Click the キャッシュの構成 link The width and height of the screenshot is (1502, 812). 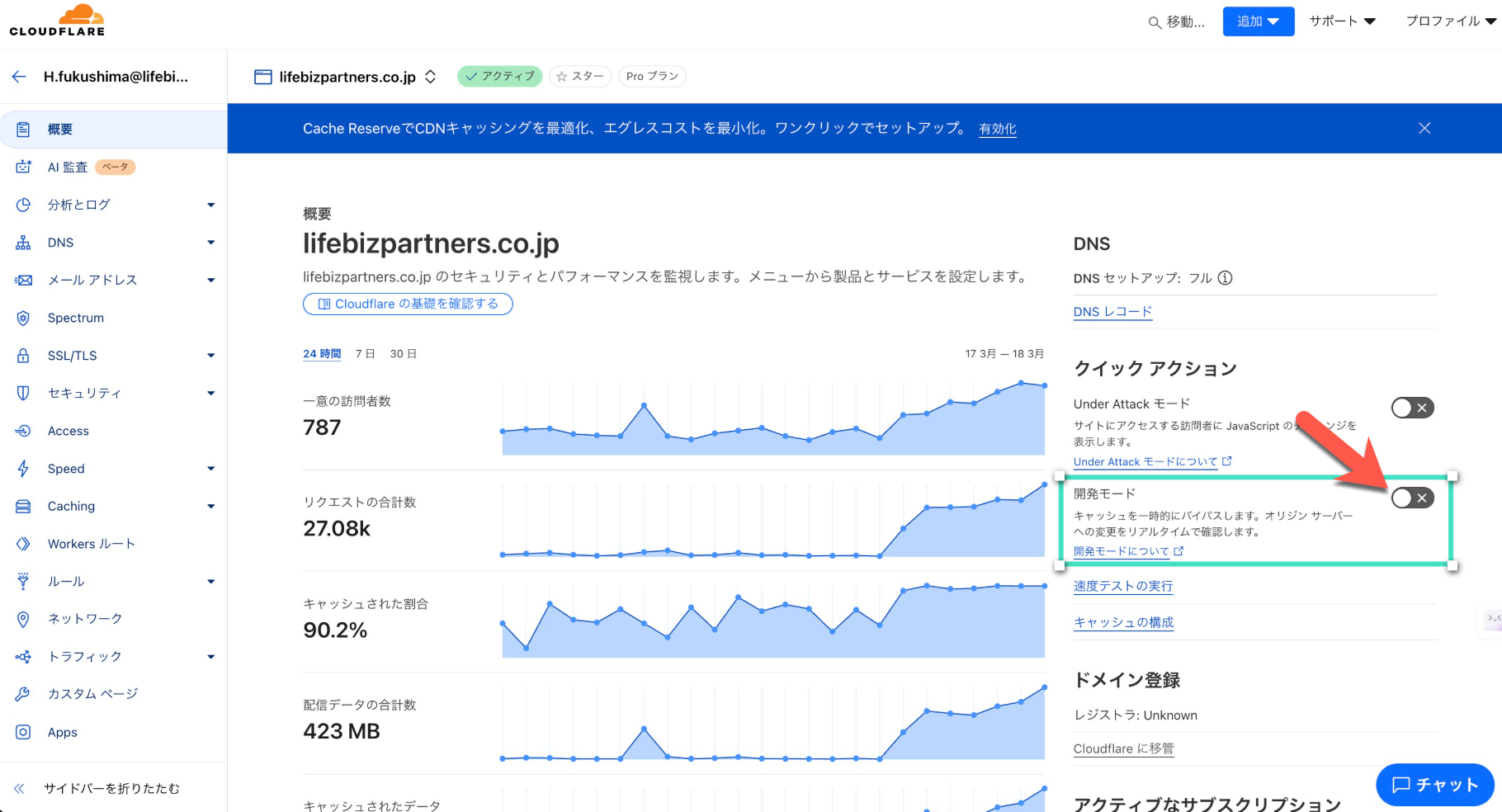pyautogui.click(x=1123, y=622)
